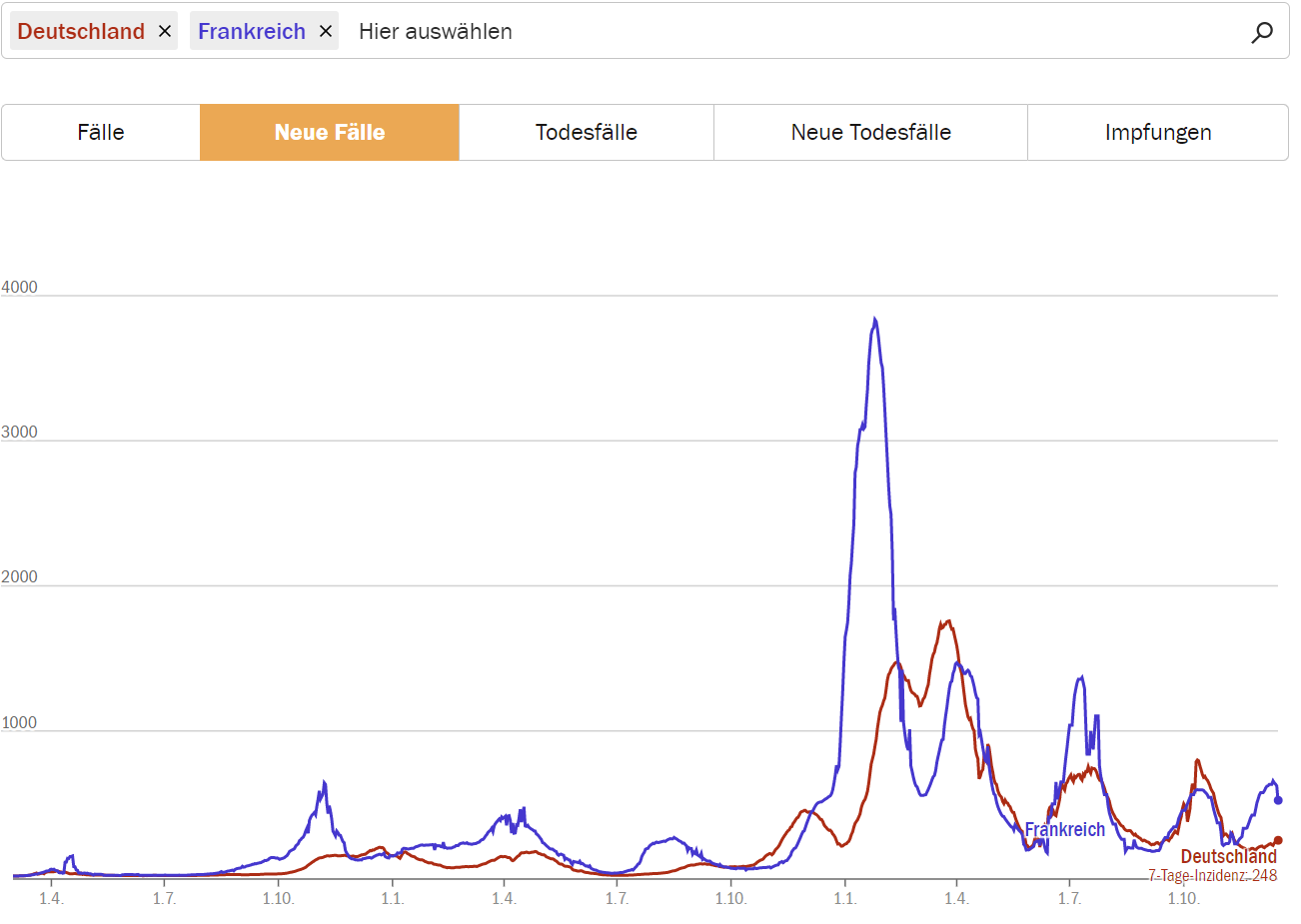Screen dimensions: 1301x924
Task: Select the Neue Fälle tab
Action: click(330, 132)
